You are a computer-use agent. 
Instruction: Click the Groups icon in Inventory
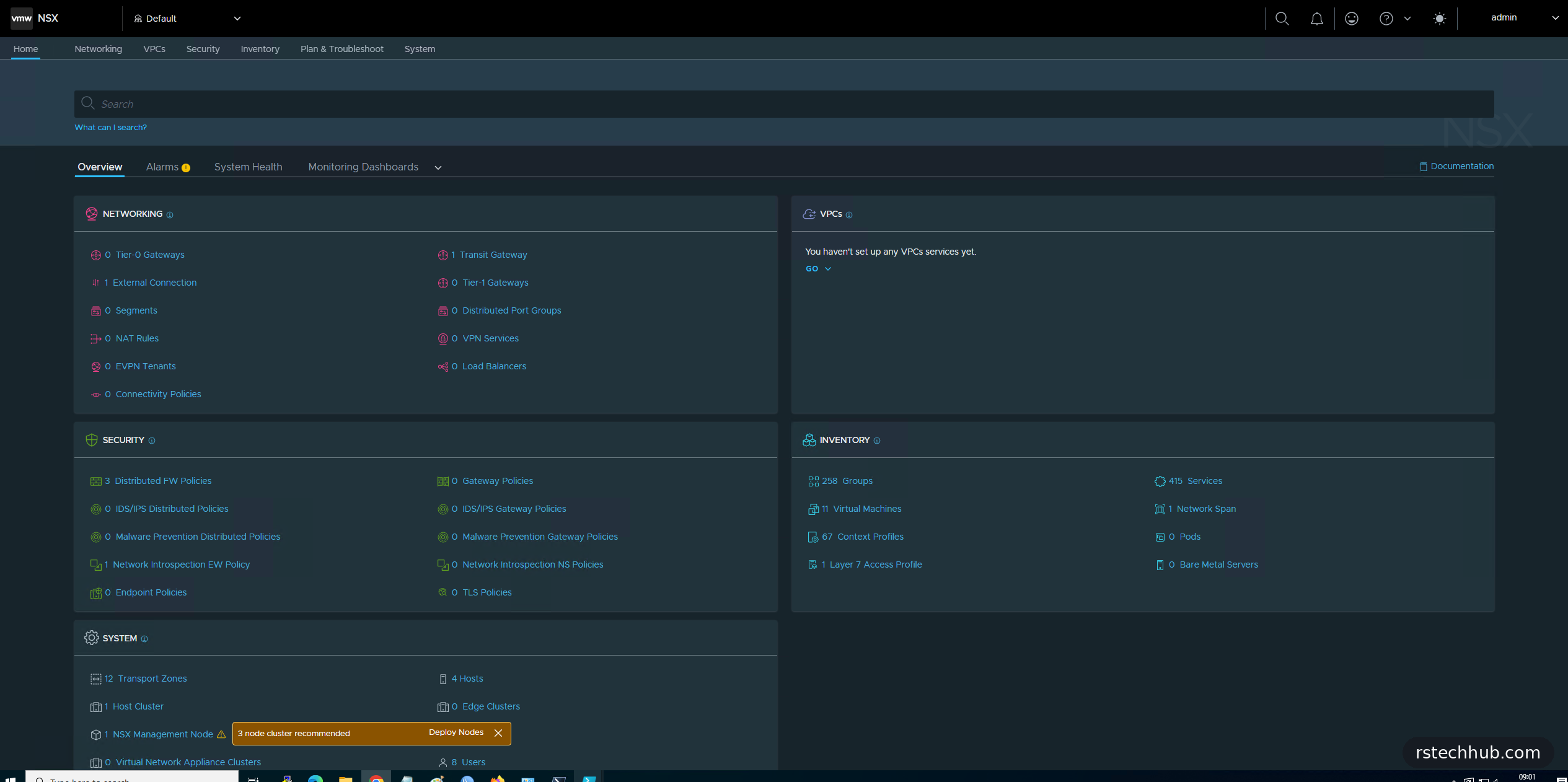click(813, 481)
